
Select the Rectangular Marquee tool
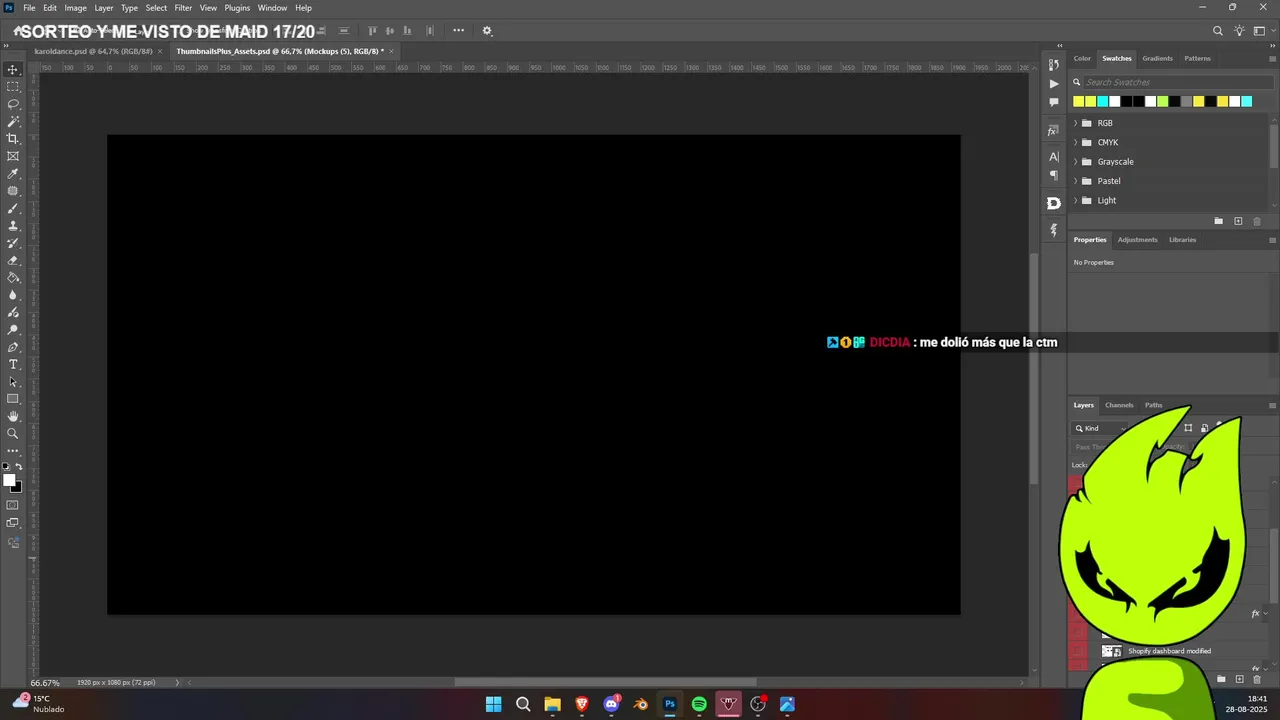tap(13, 87)
